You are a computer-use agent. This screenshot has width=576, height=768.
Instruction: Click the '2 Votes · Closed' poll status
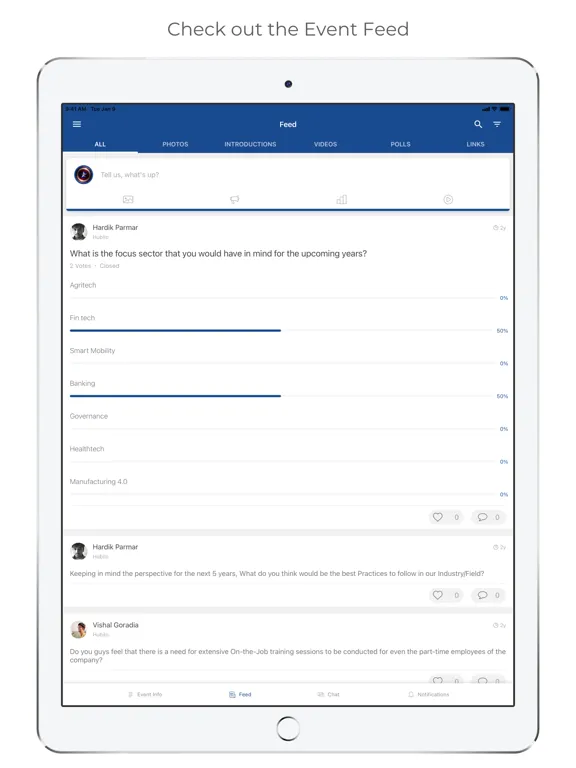click(95, 266)
